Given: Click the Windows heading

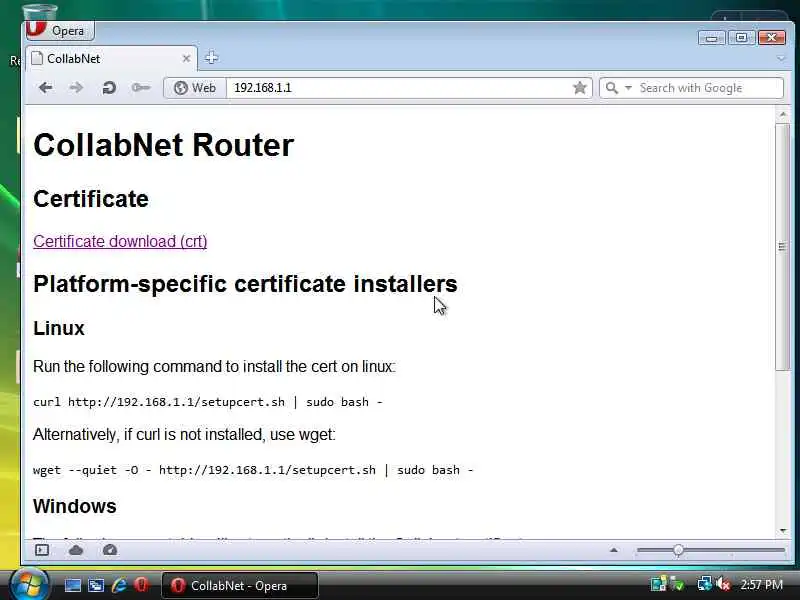Looking at the screenshot, I should click(74, 506).
